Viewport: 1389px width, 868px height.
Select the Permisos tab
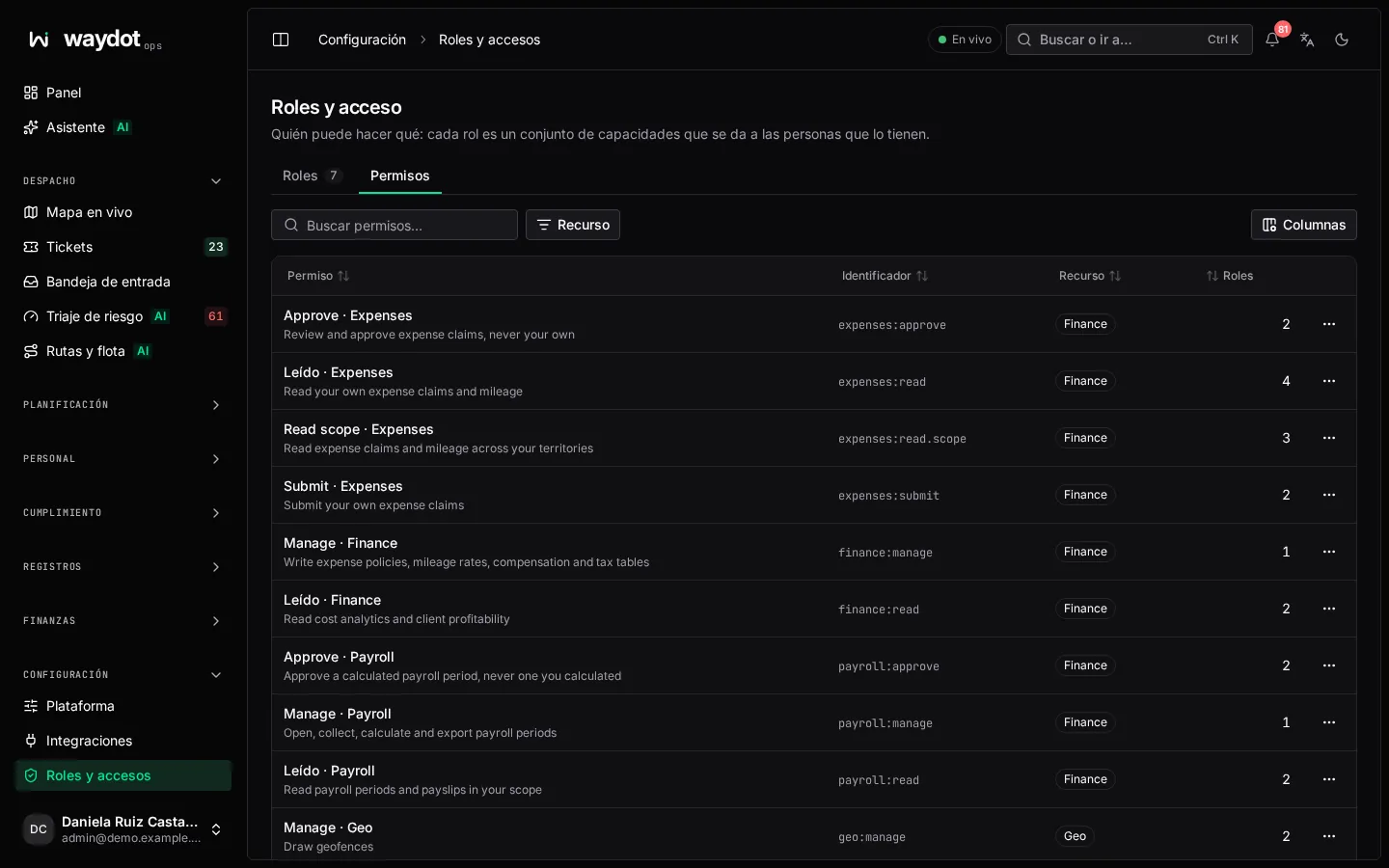400,176
